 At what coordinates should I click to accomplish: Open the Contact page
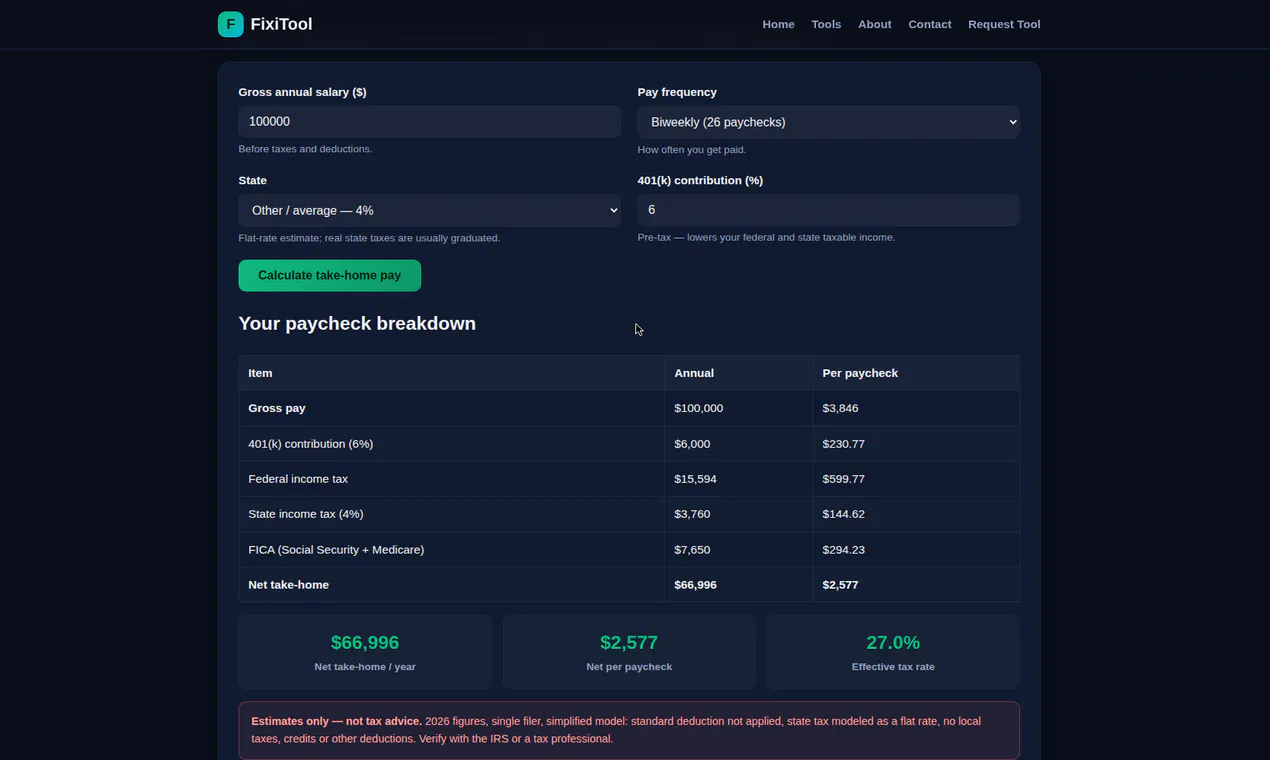(x=929, y=24)
